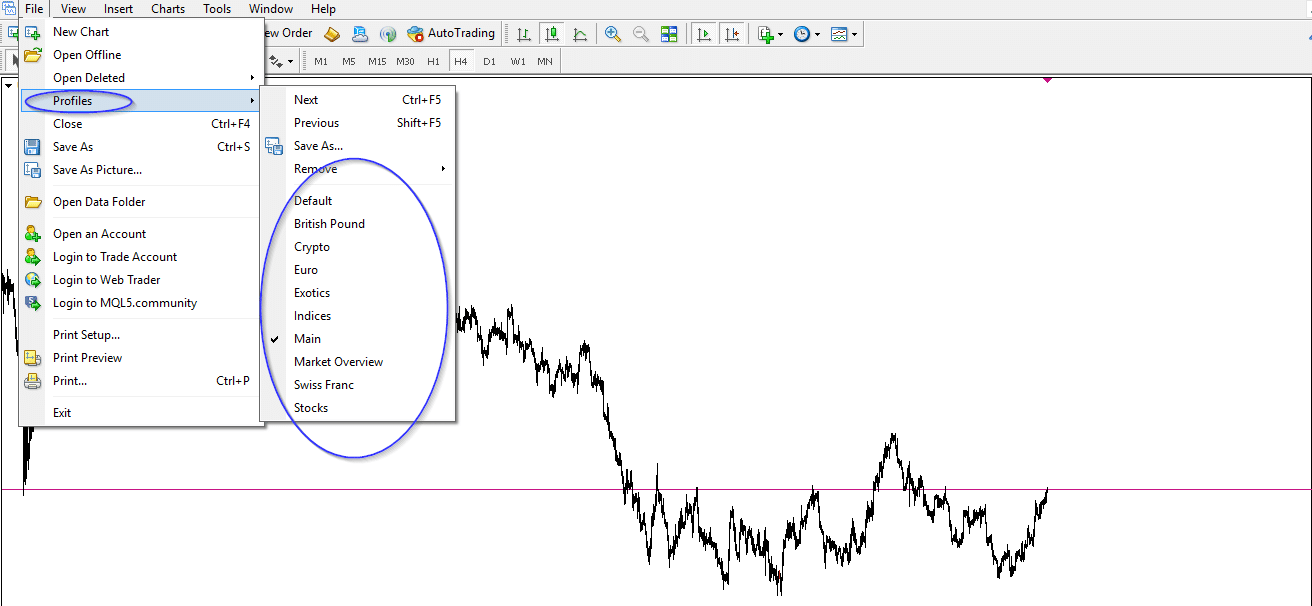
Task: Open the Help menu
Action: (x=324, y=9)
